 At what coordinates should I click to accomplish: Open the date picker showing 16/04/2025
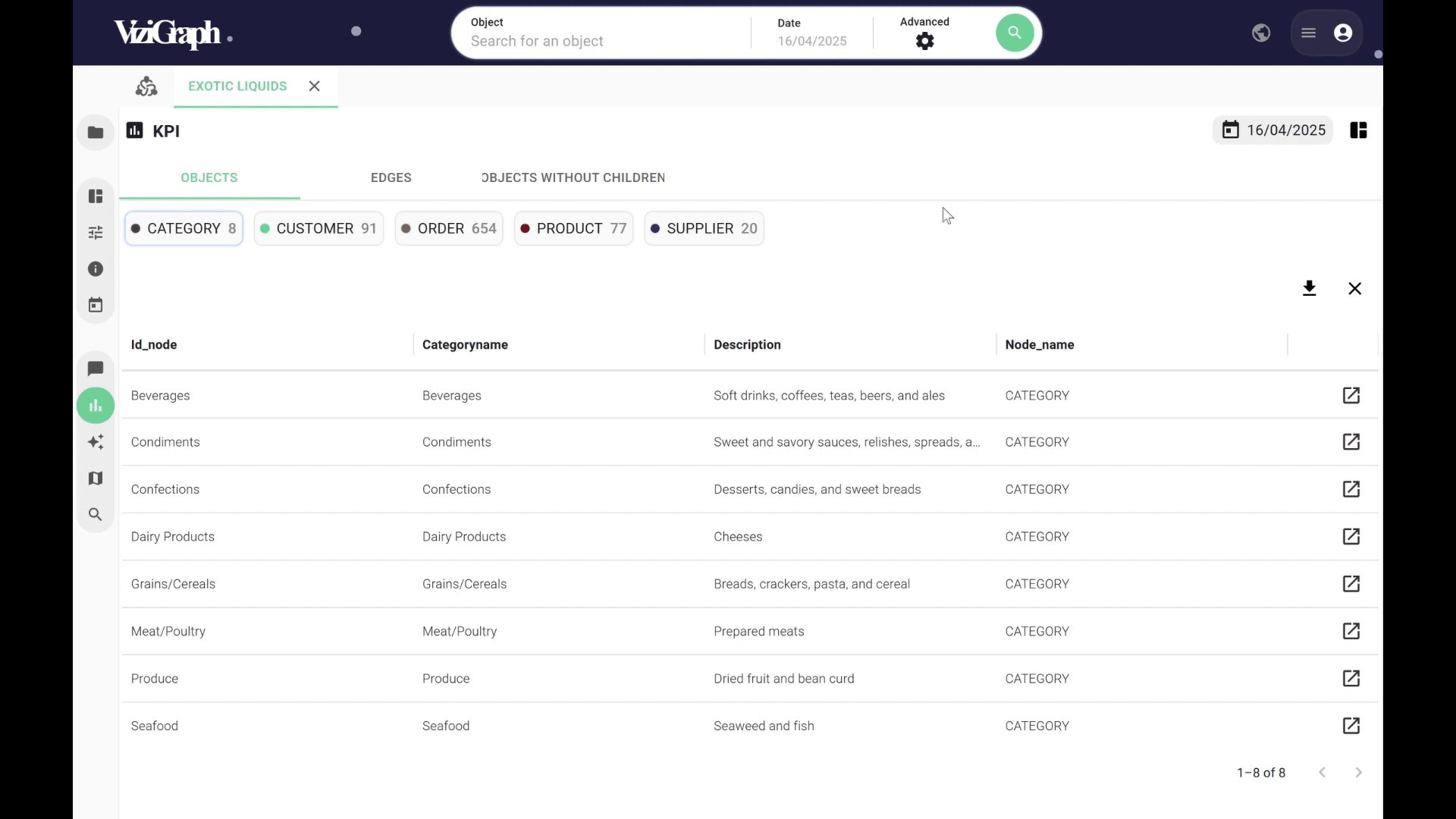pyautogui.click(x=1272, y=130)
